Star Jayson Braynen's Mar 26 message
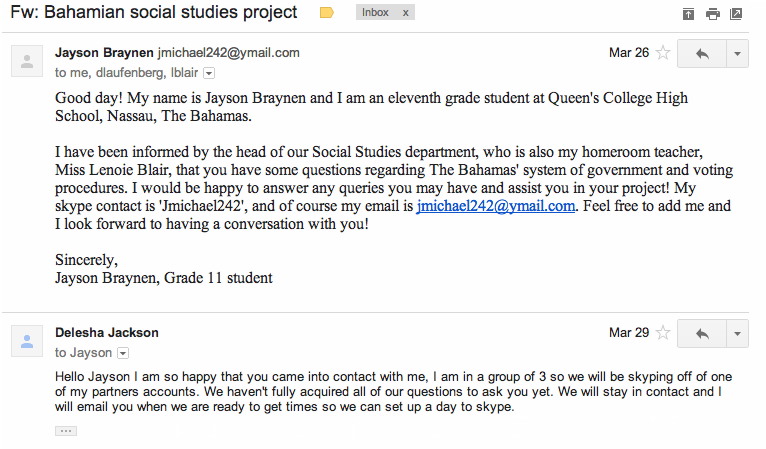Screen dimensions: 766x449 [663, 53]
